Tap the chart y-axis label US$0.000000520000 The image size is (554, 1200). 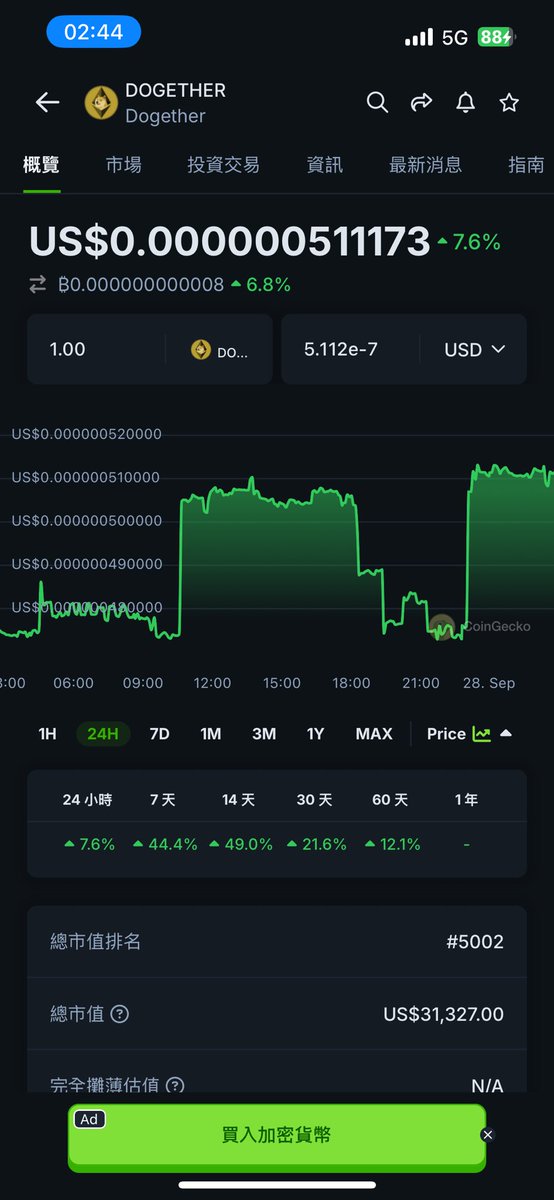(86, 434)
